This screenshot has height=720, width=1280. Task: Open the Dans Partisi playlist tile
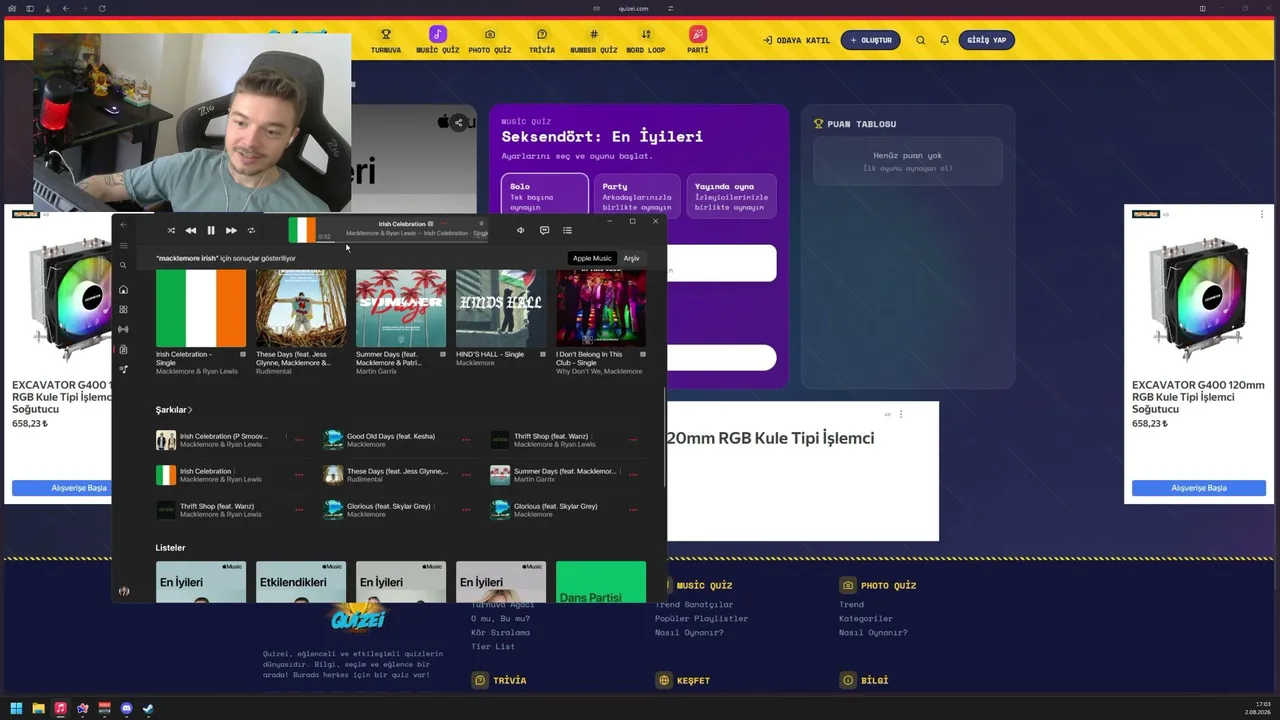(601, 582)
